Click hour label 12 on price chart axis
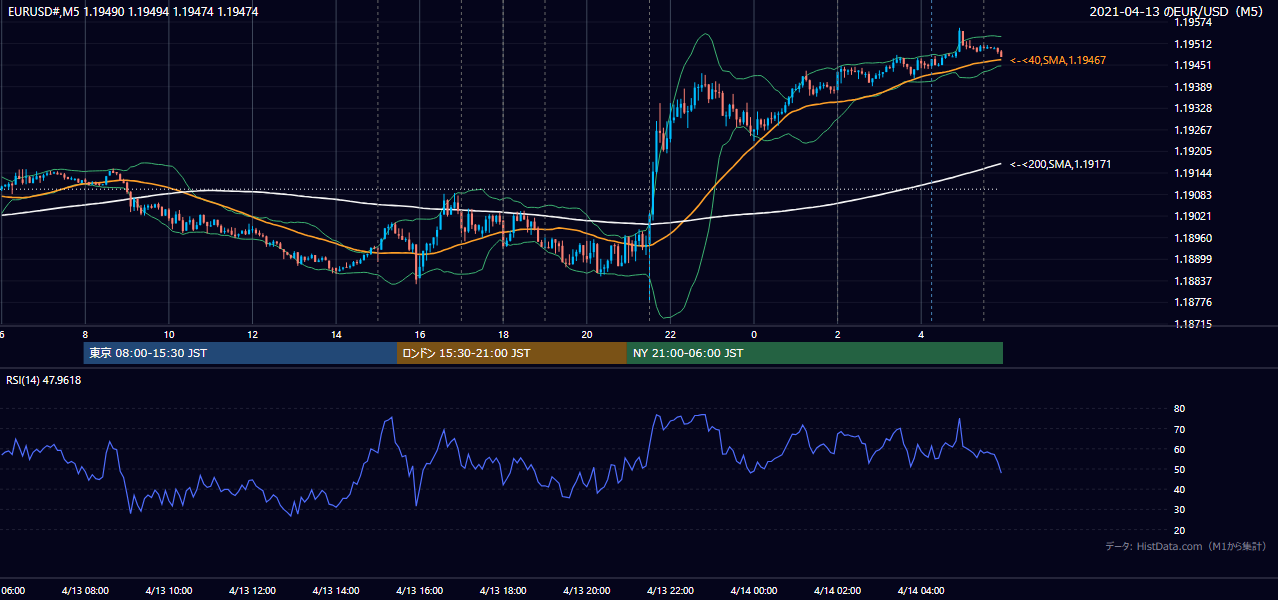 click(x=252, y=334)
